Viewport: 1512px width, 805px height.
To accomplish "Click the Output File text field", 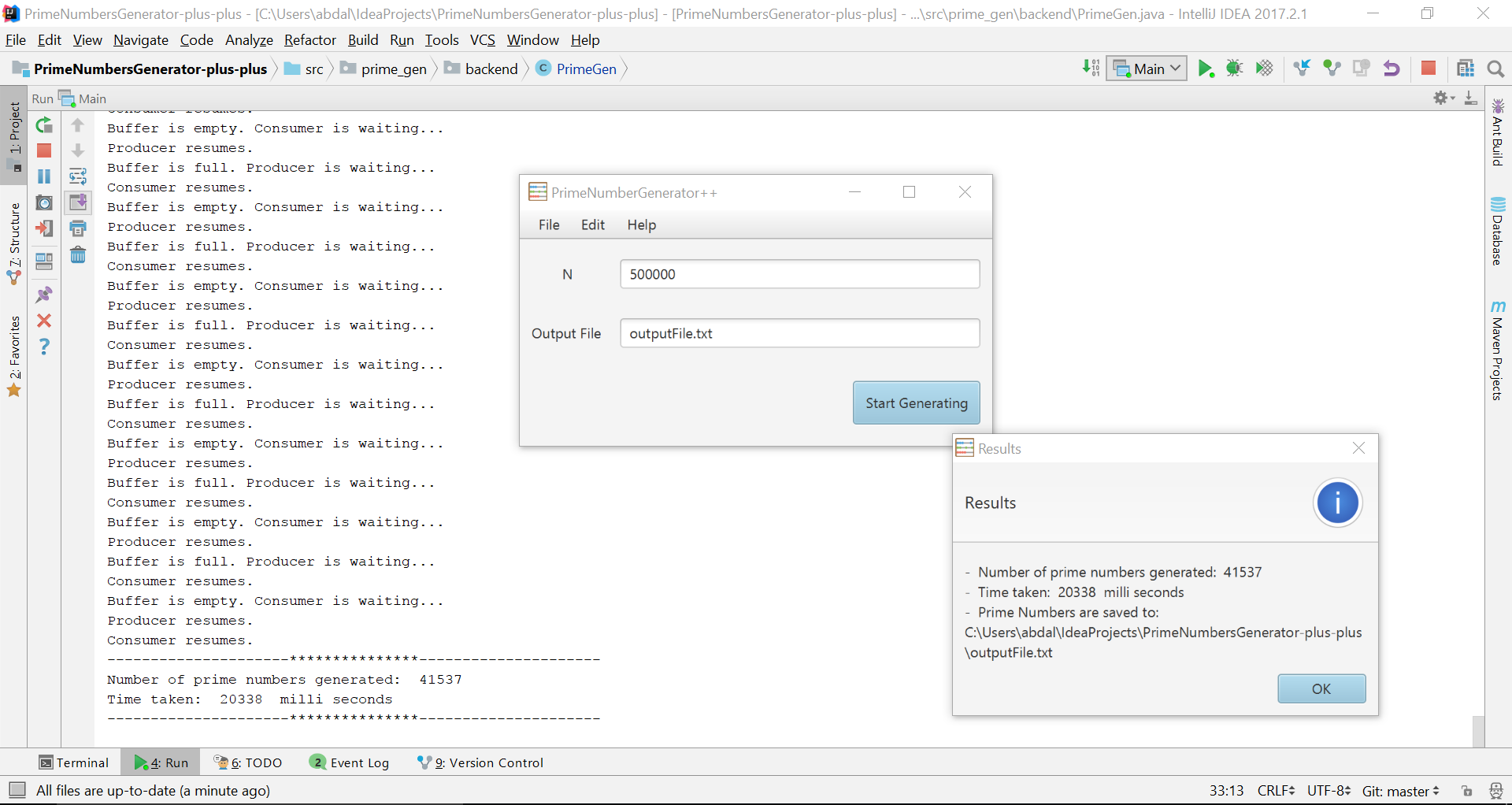I will pos(800,333).
